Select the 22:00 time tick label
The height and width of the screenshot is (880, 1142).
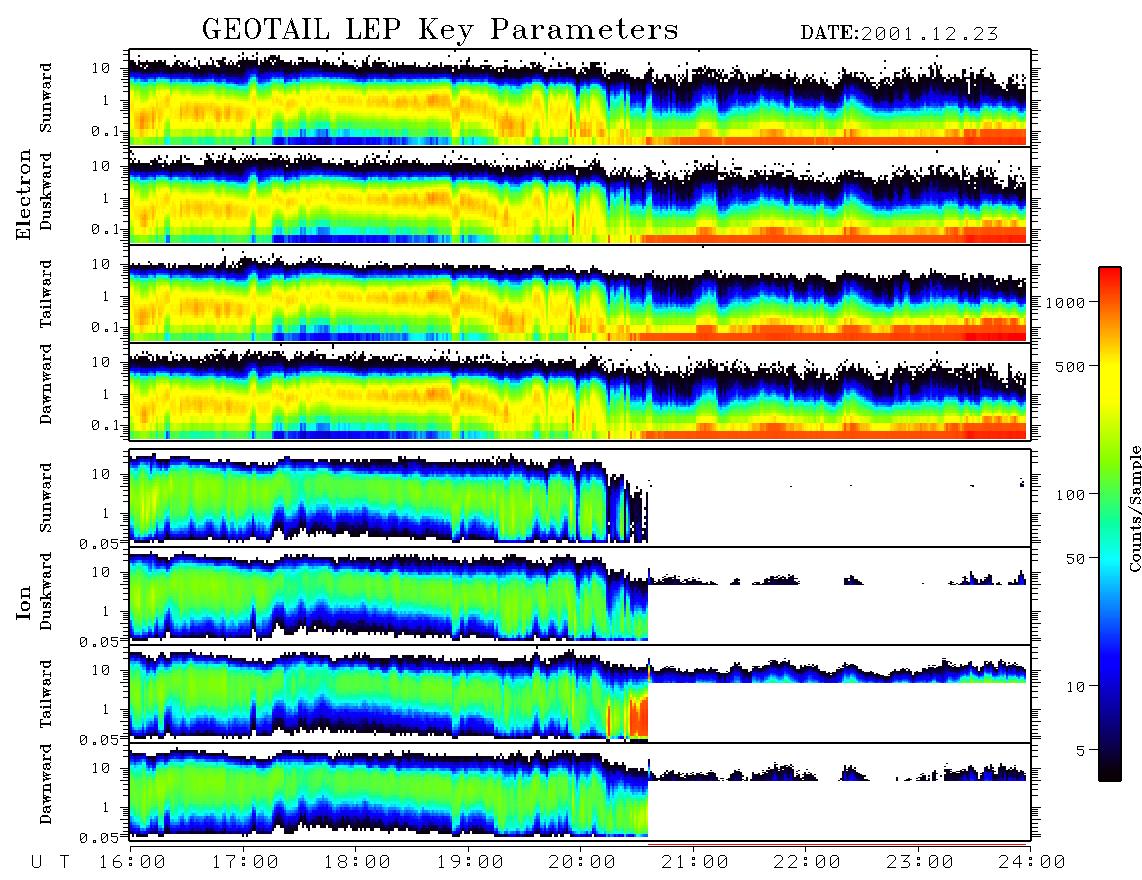pos(808,862)
